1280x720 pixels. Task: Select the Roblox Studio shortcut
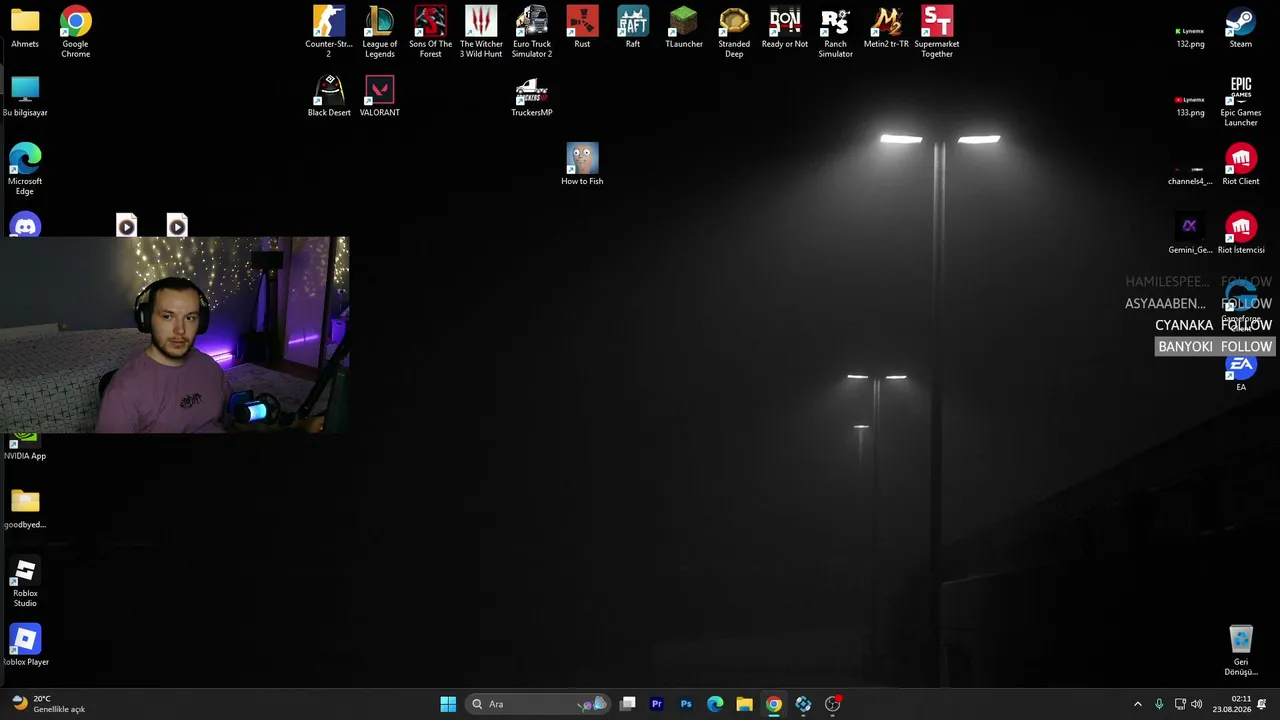(25, 582)
